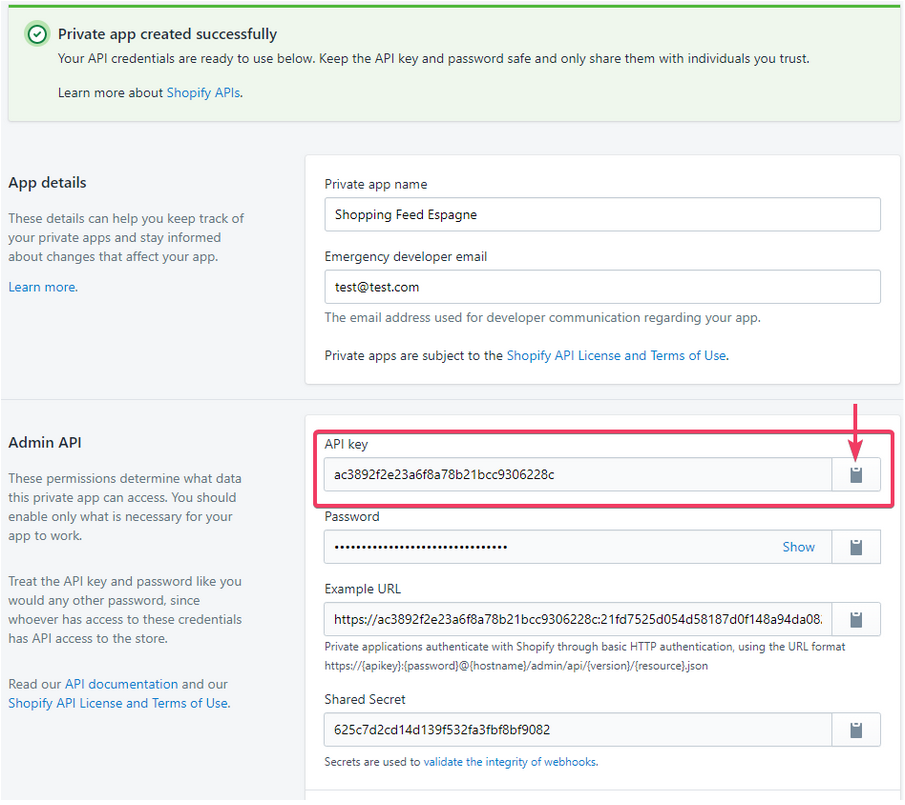Open license link in Admin API description
The image size is (905, 805).
(x=118, y=703)
